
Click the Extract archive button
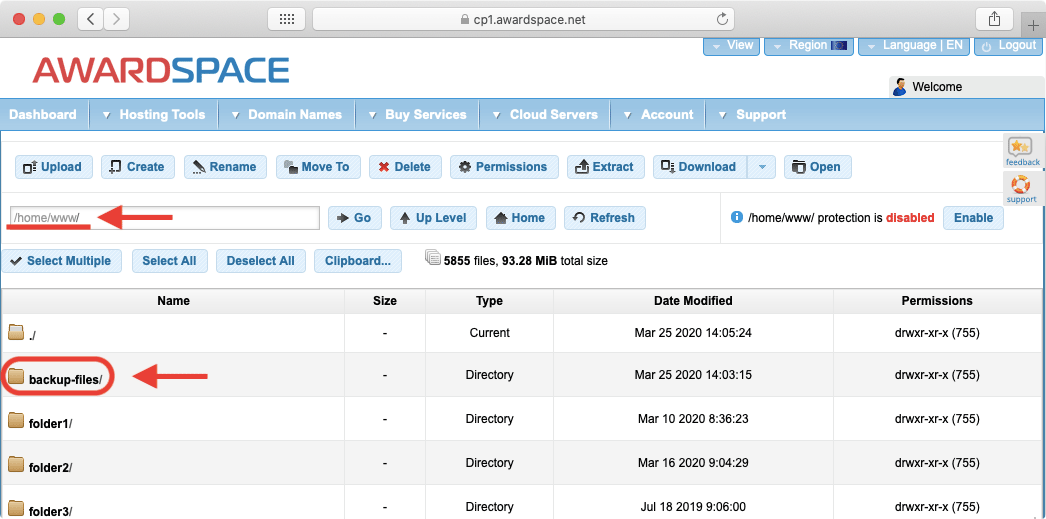coord(605,167)
